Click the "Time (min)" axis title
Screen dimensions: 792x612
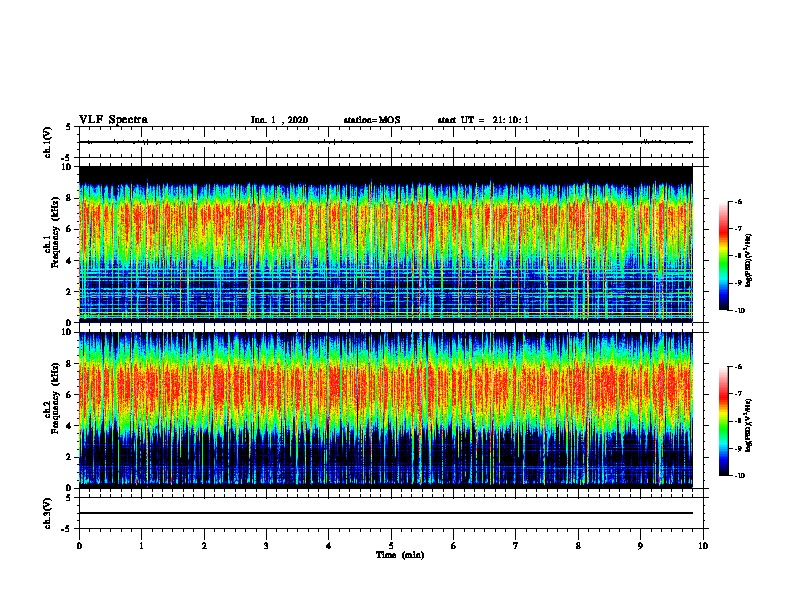400,555
